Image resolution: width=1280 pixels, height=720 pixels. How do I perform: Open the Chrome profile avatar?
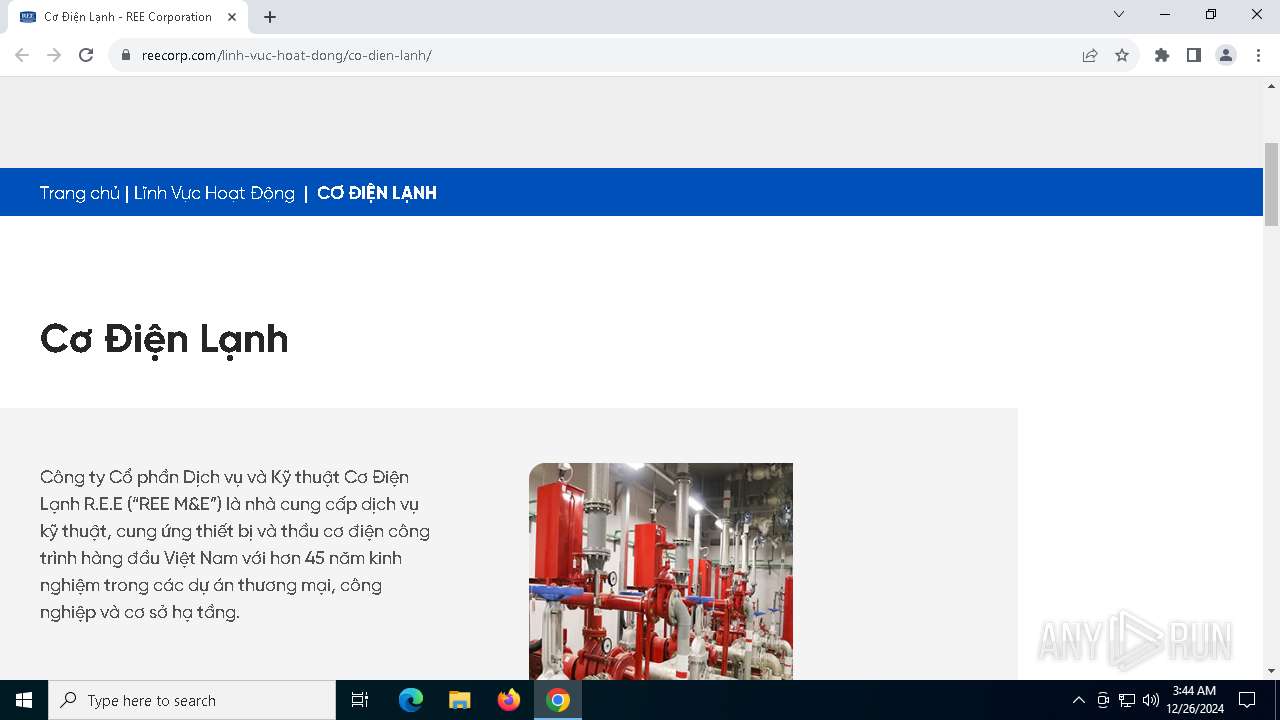1226,55
